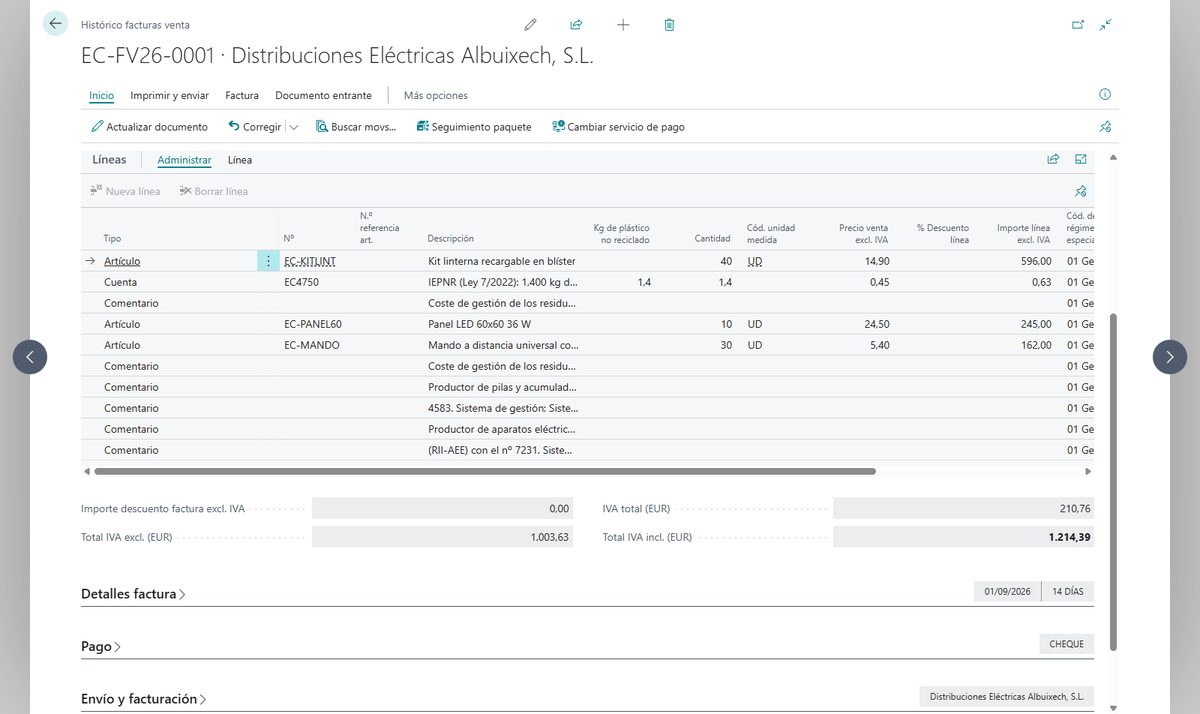Open the Documento entrante menu
This screenshot has width=1200, height=714.
point(323,96)
